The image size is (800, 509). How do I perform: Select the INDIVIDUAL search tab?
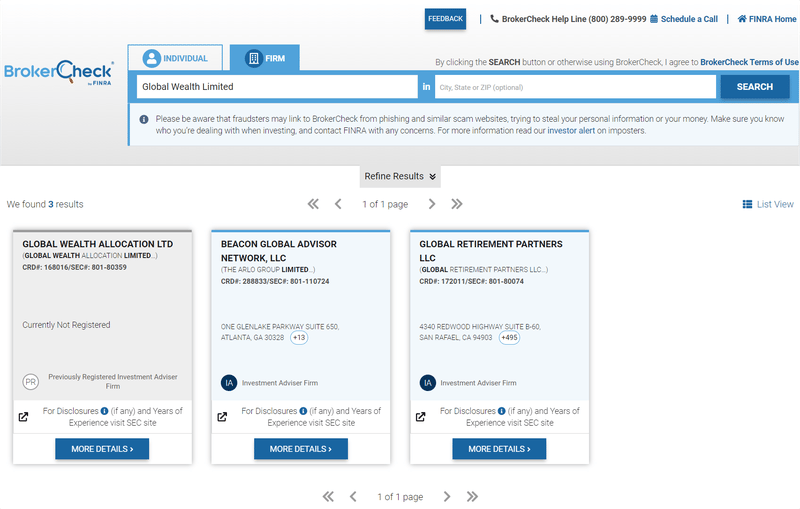pos(175,58)
